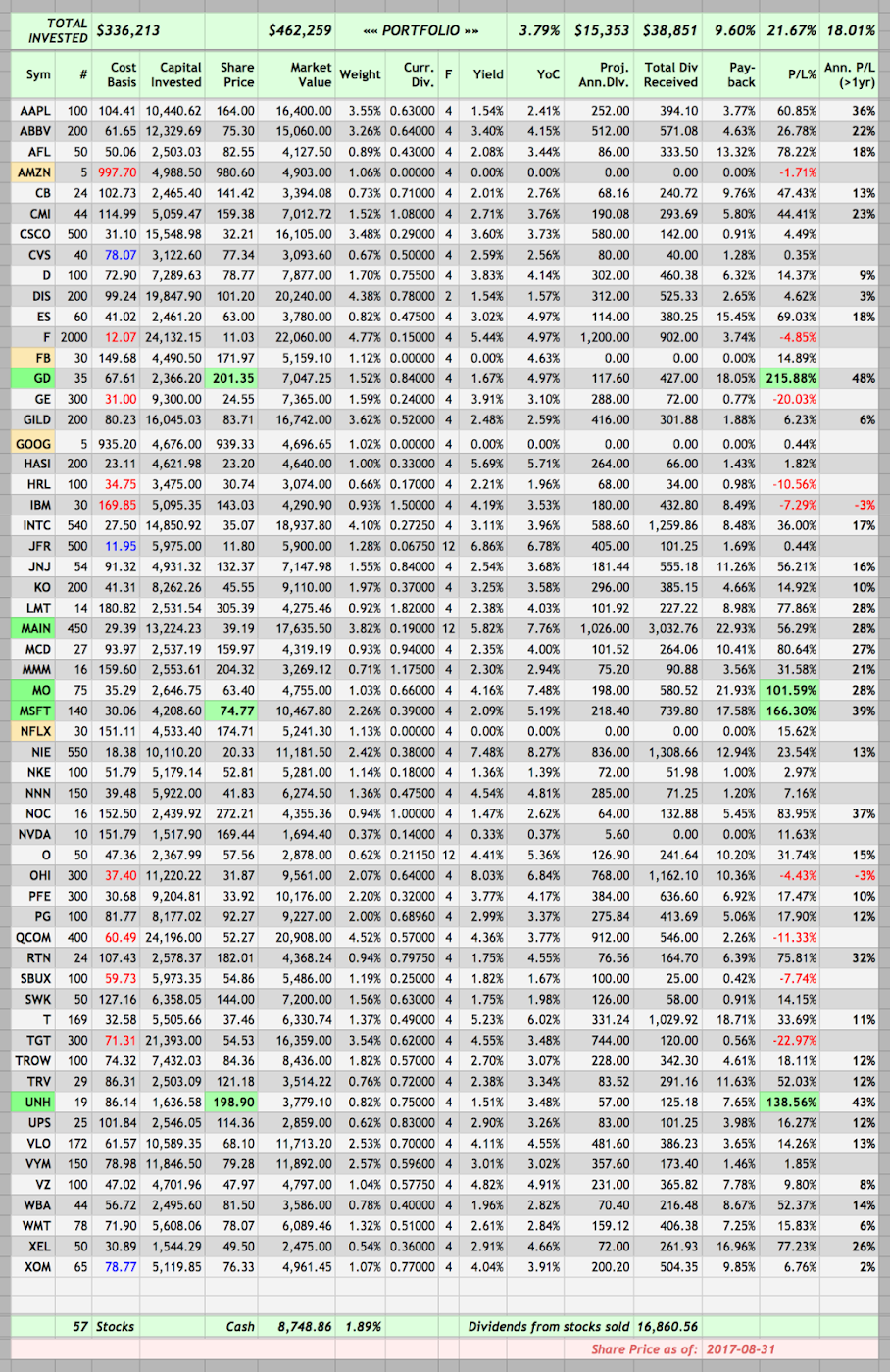Select the NFLX symbol cell
890x1372 pixels.
click(x=35, y=731)
